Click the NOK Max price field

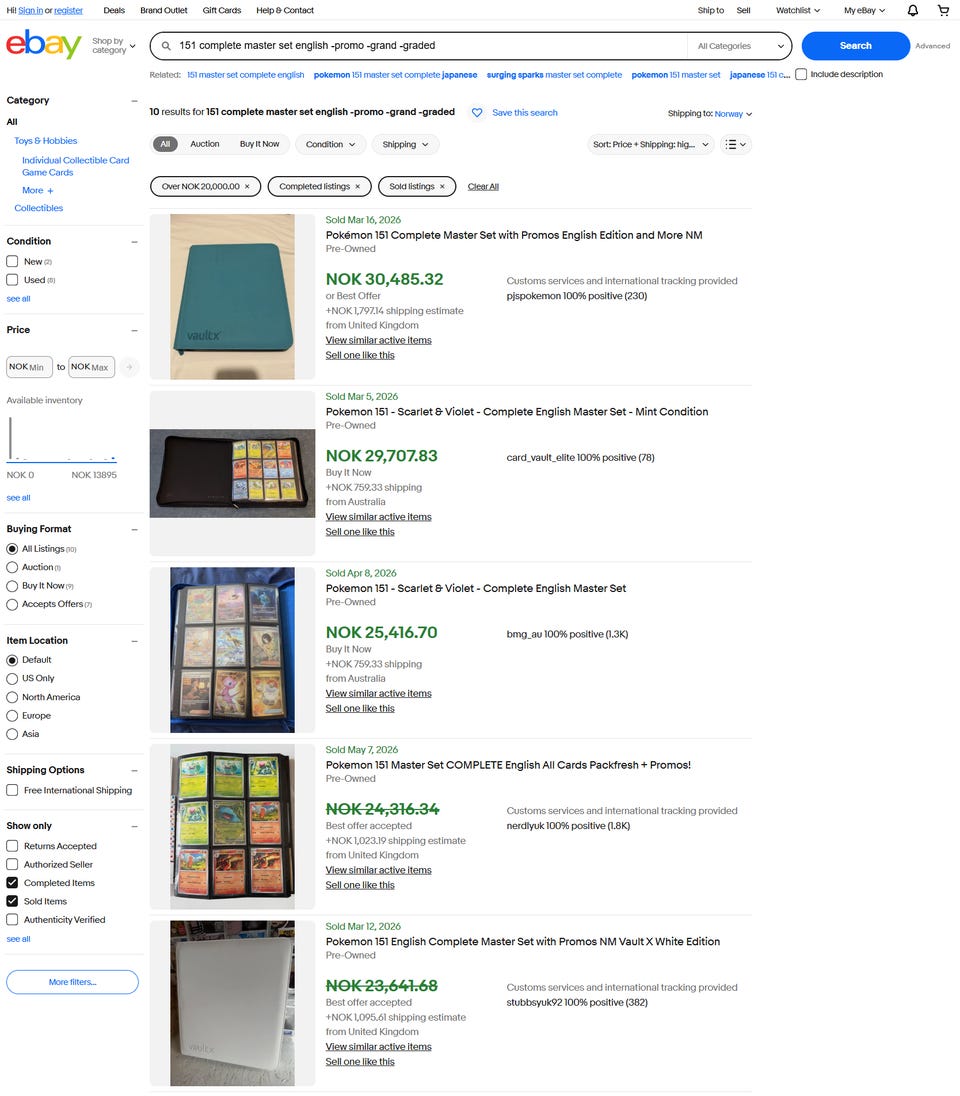92,367
